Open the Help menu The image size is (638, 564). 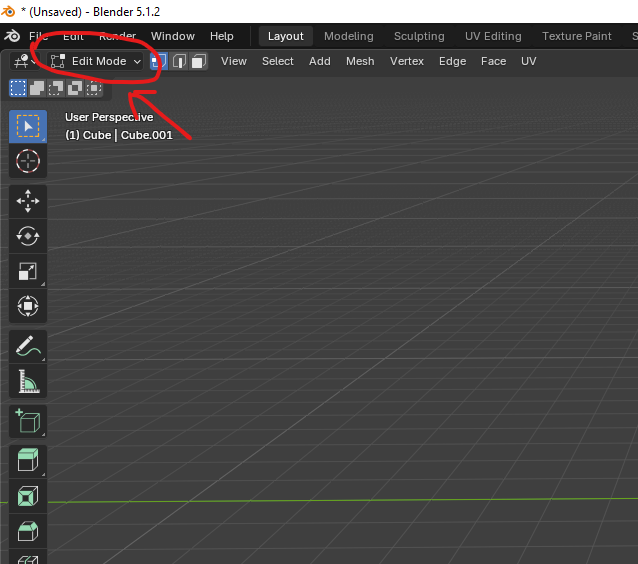click(221, 36)
